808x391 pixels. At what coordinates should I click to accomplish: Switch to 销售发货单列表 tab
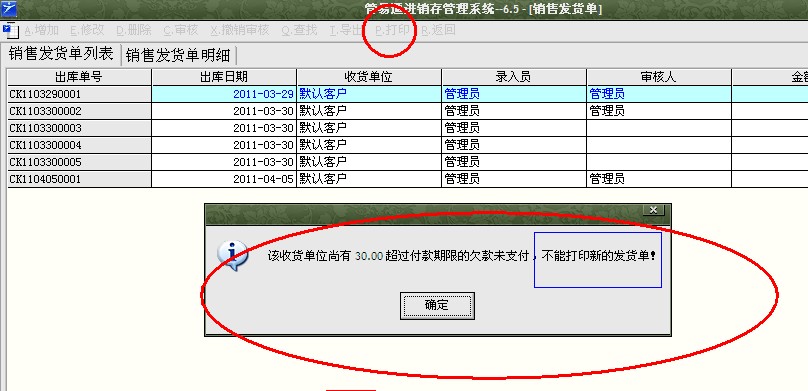(61, 54)
